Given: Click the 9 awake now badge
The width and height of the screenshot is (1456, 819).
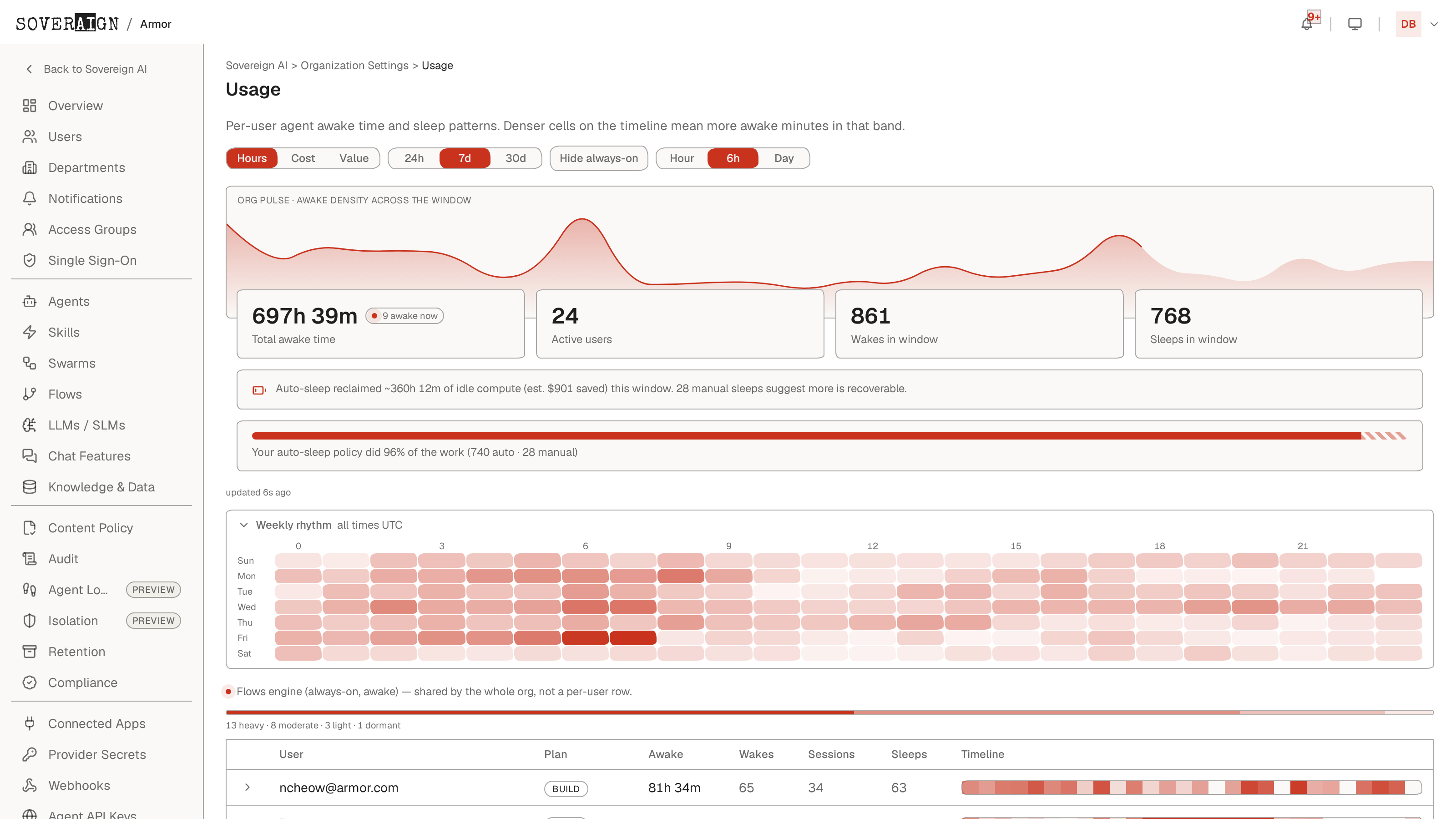Looking at the screenshot, I should 404,316.
